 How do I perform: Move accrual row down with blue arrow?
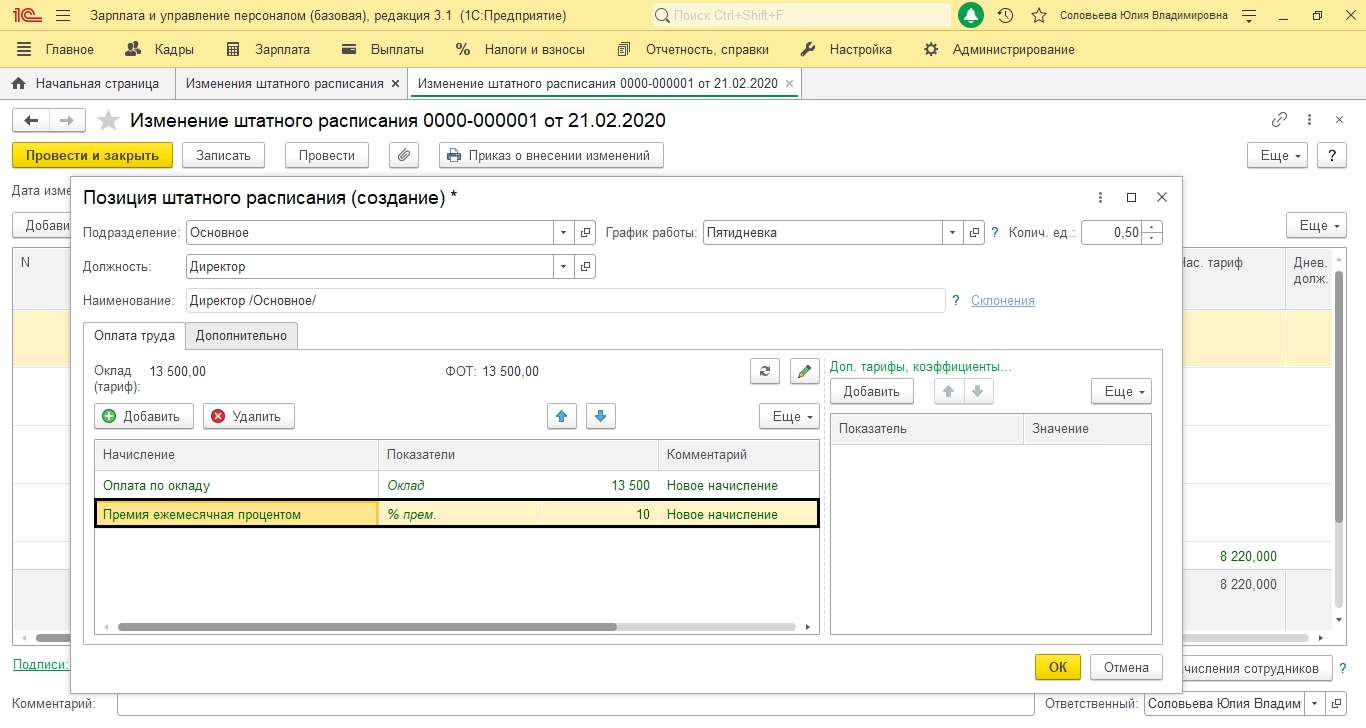click(x=600, y=416)
